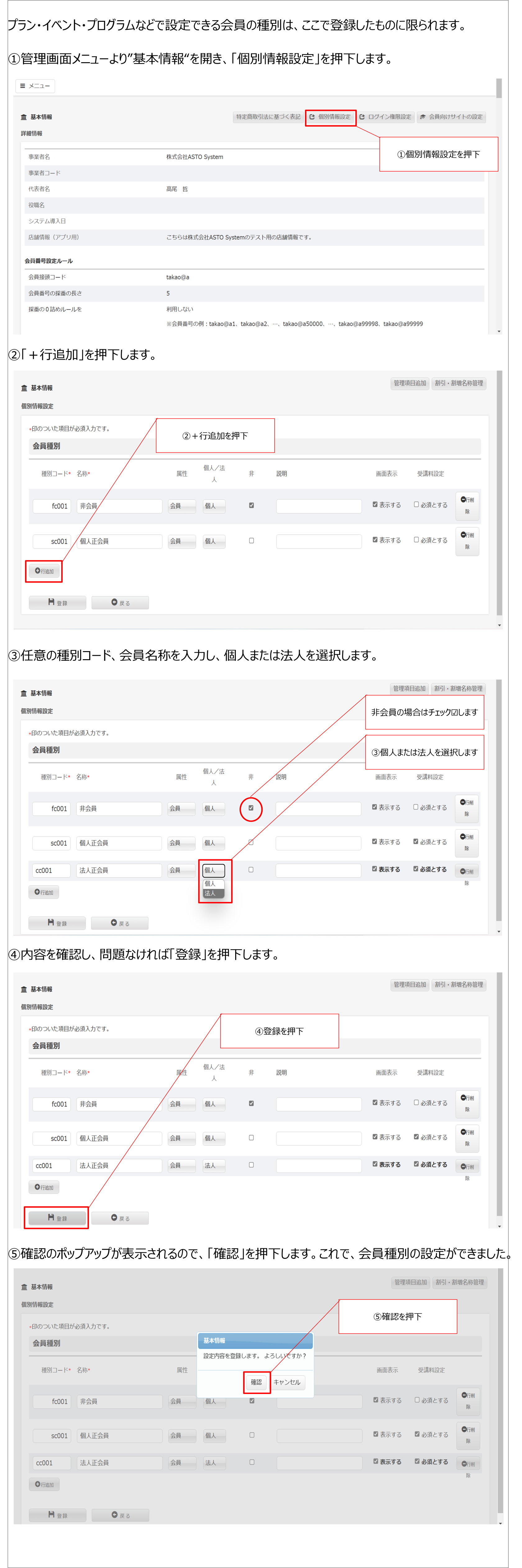Click 個人正会員 name field in step ② screen
This screenshot has width=522, height=1568.
[119, 541]
